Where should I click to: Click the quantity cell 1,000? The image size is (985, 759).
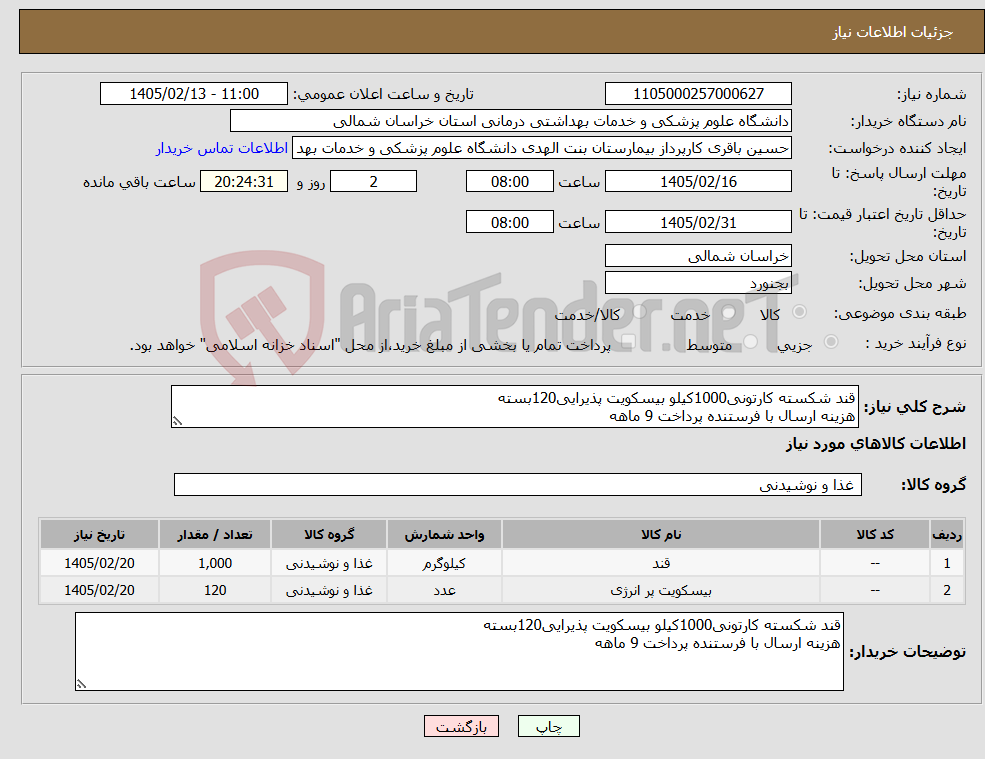(x=215, y=563)
